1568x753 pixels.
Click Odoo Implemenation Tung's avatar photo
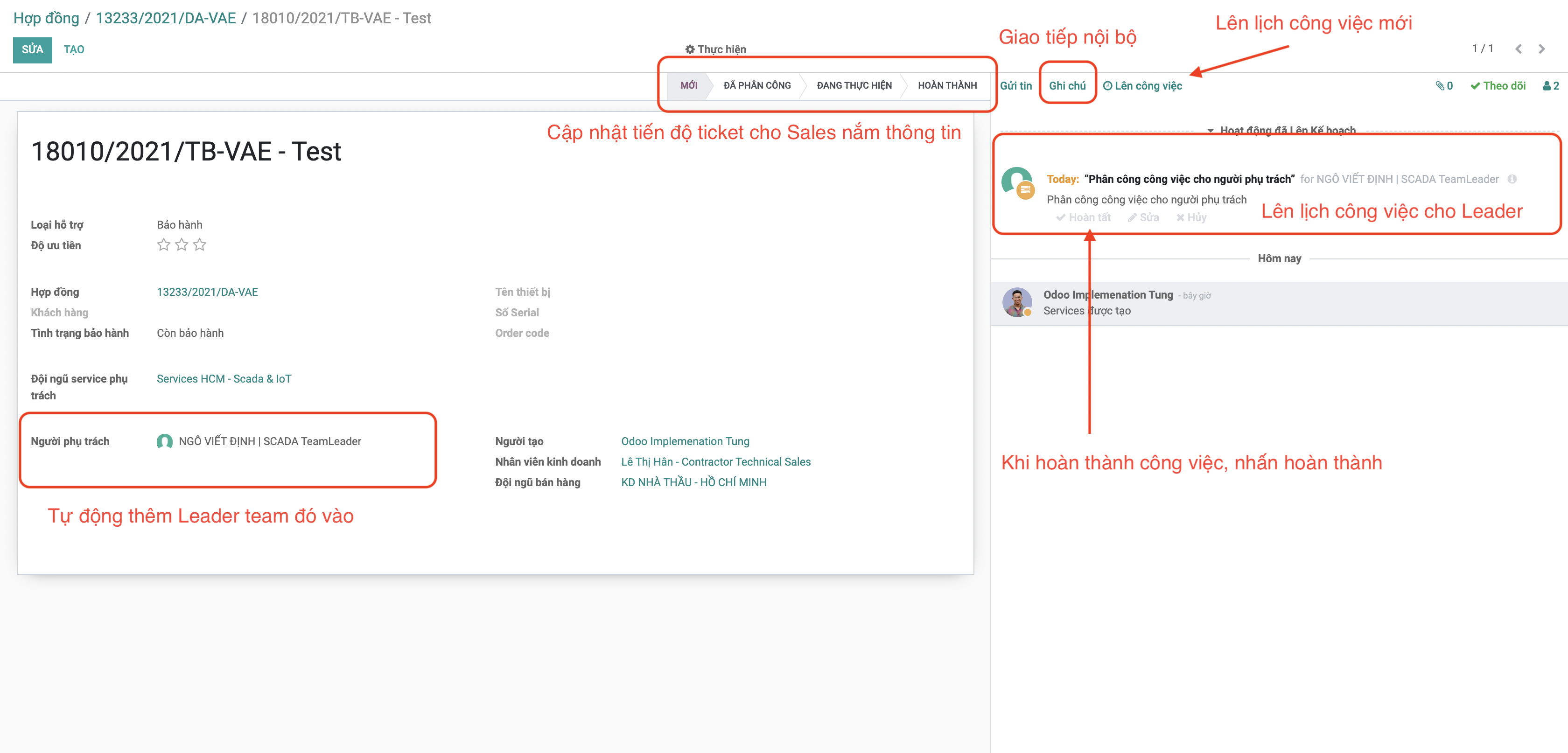point(1016,302)
